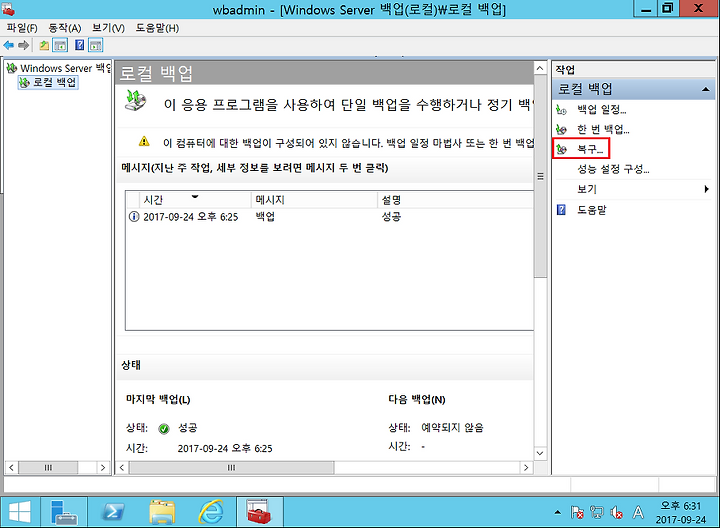Launch PowerShell from the taskbar
720x528 pixels.
[113, 511]
